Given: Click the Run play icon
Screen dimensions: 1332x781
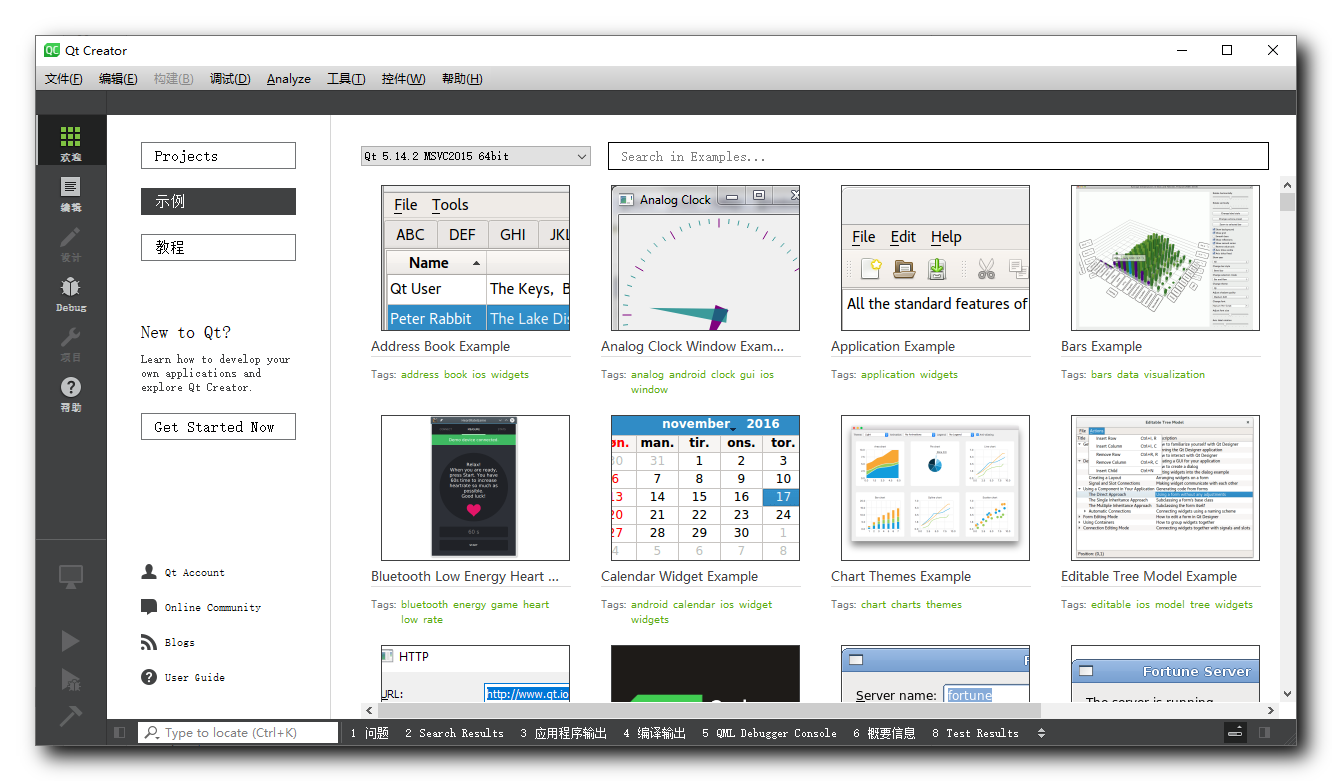Looking at the screenshot, I should (70, 641).
